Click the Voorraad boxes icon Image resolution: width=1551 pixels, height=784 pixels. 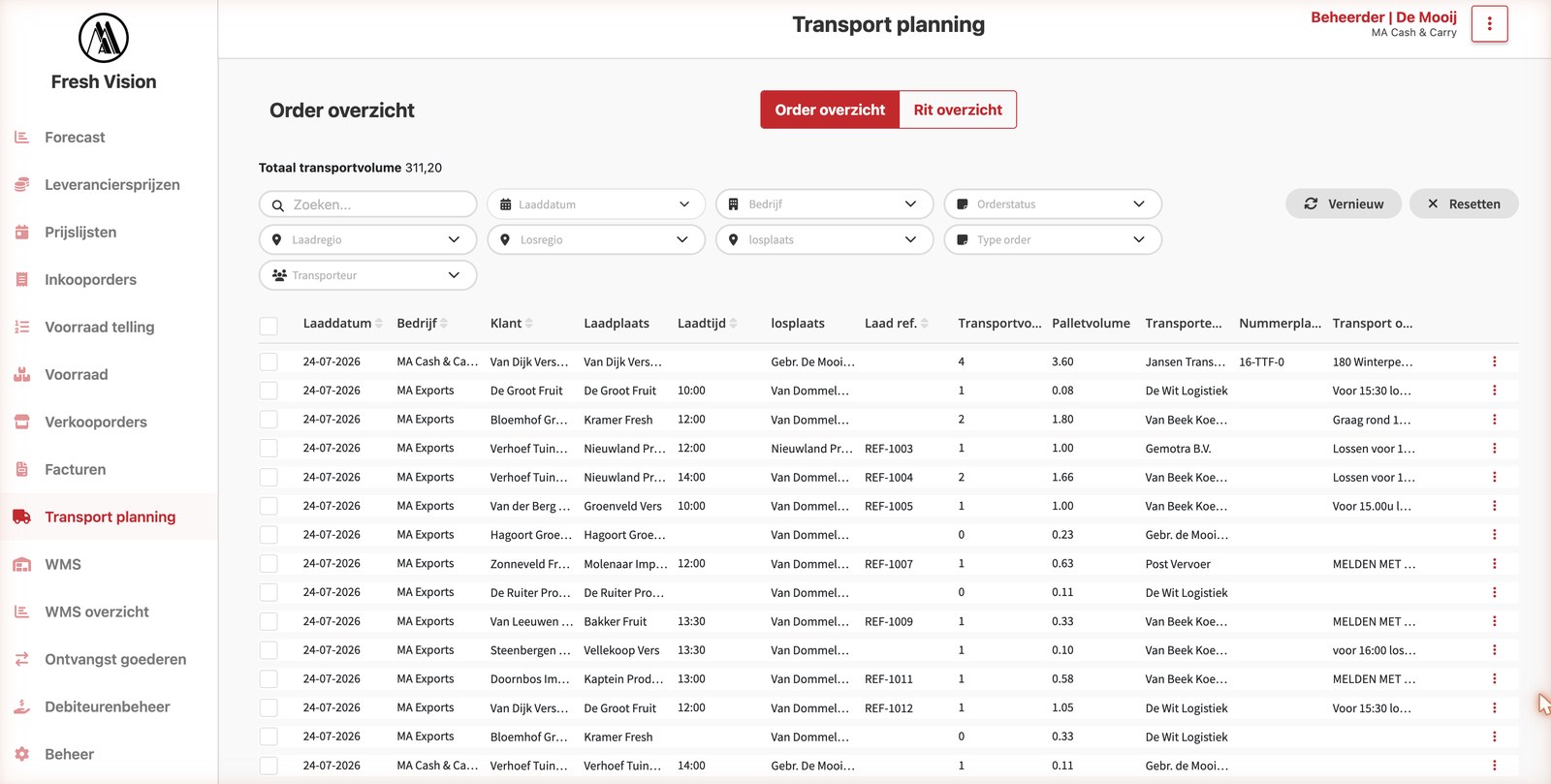(21, 375)
